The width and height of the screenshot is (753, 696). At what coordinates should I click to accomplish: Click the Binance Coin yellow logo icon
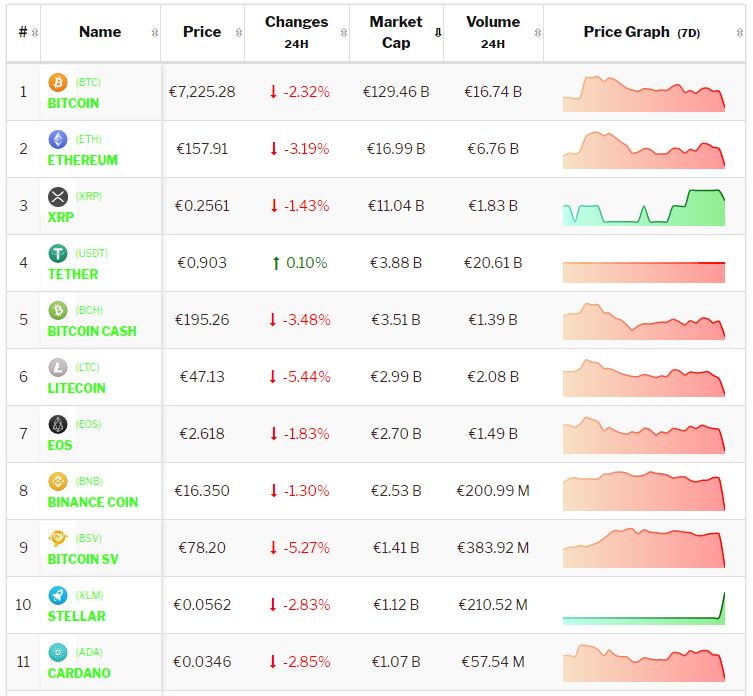click(58, 481)
